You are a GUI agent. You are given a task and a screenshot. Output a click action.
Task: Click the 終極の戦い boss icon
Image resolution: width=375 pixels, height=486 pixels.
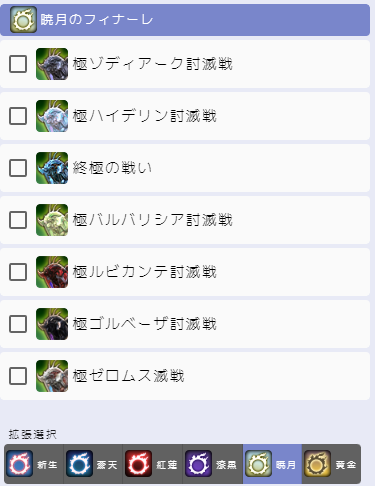[52, 168]
